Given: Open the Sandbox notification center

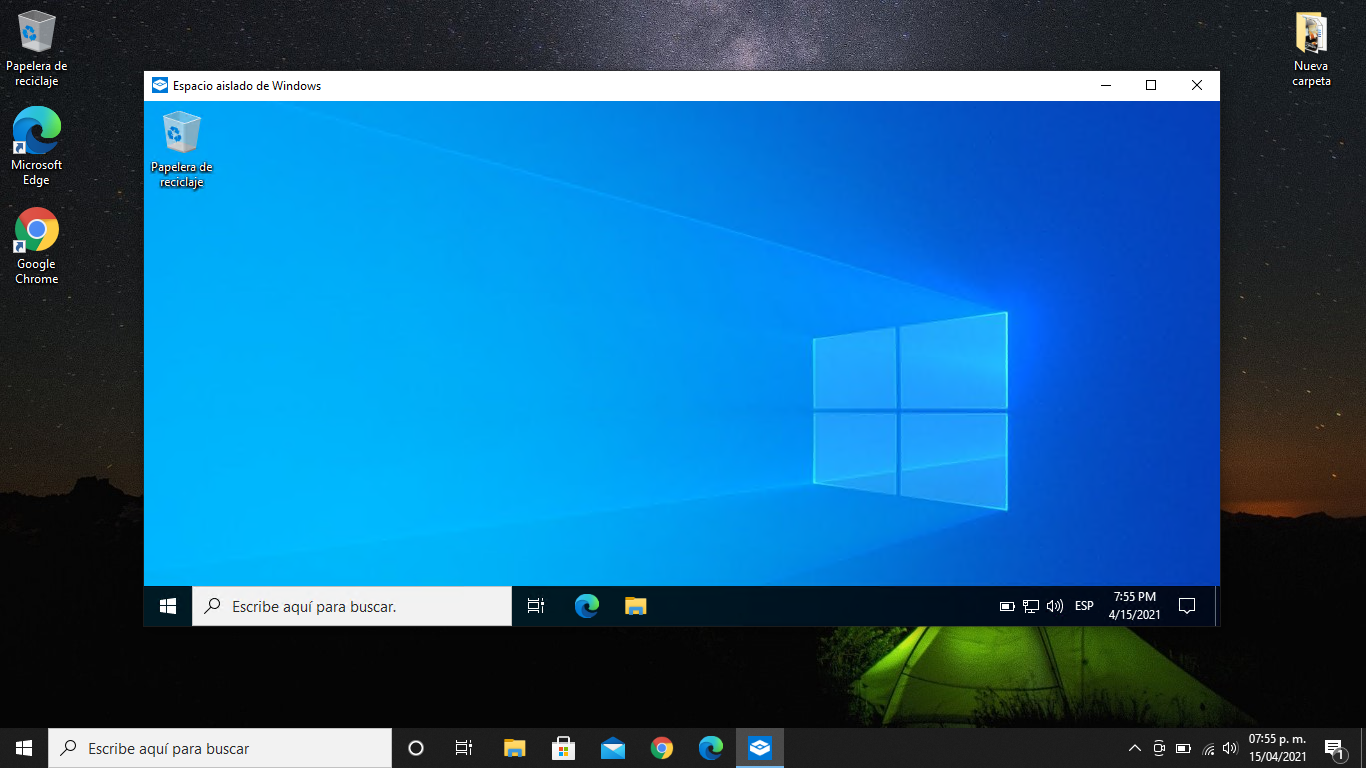Looking at the screenshot, I should pos(1187,606).
